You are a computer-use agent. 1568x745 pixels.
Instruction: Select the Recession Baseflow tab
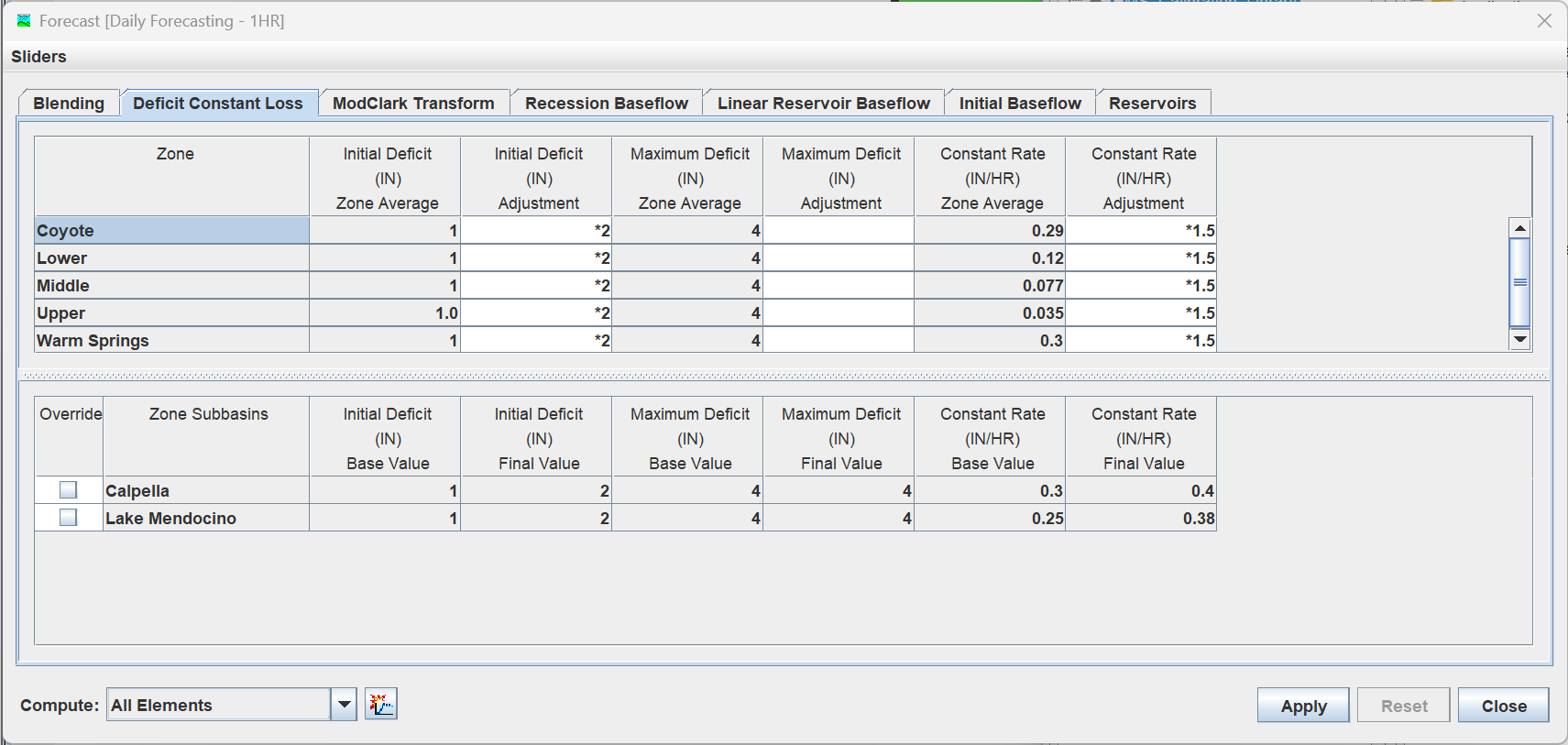(606, 104)
